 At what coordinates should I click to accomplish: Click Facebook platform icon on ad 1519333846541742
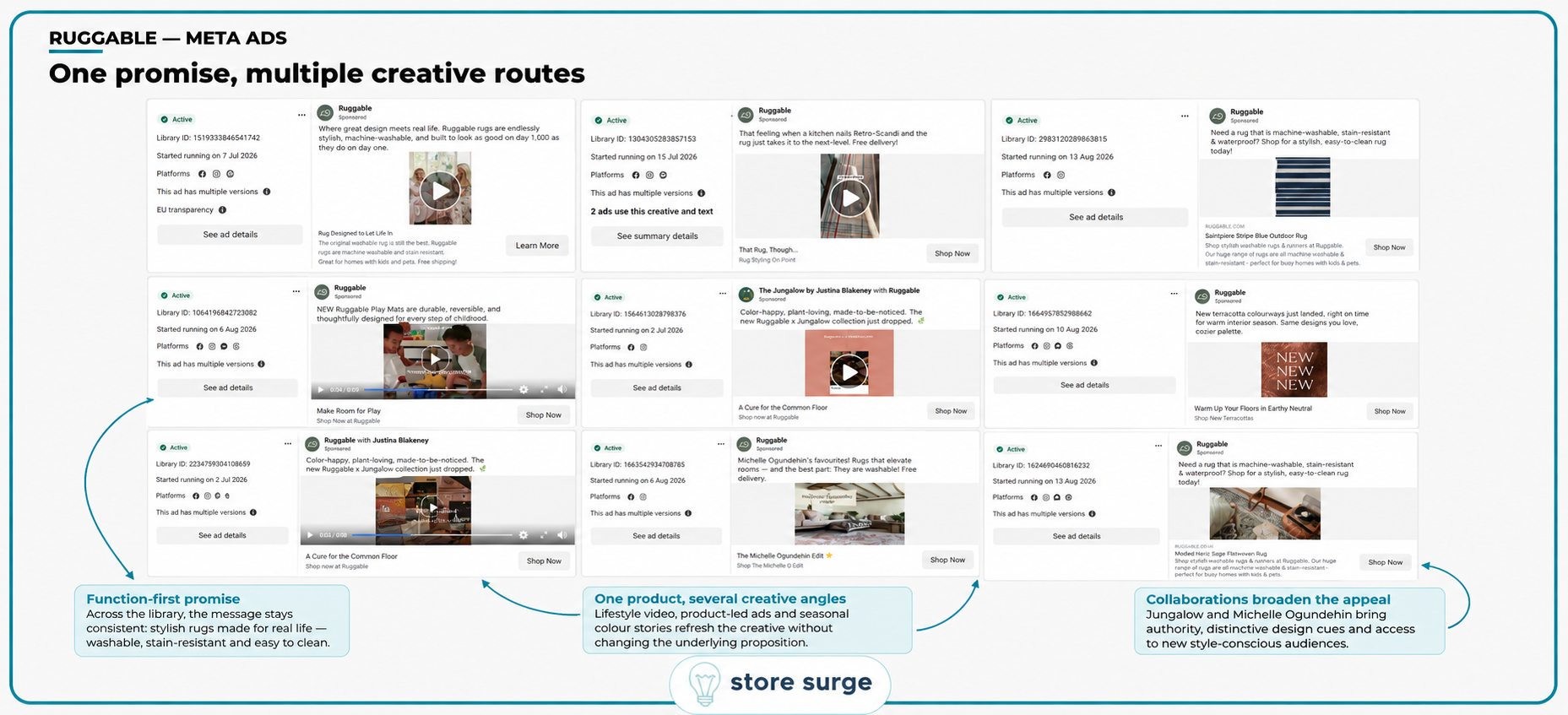click(202, 174)
